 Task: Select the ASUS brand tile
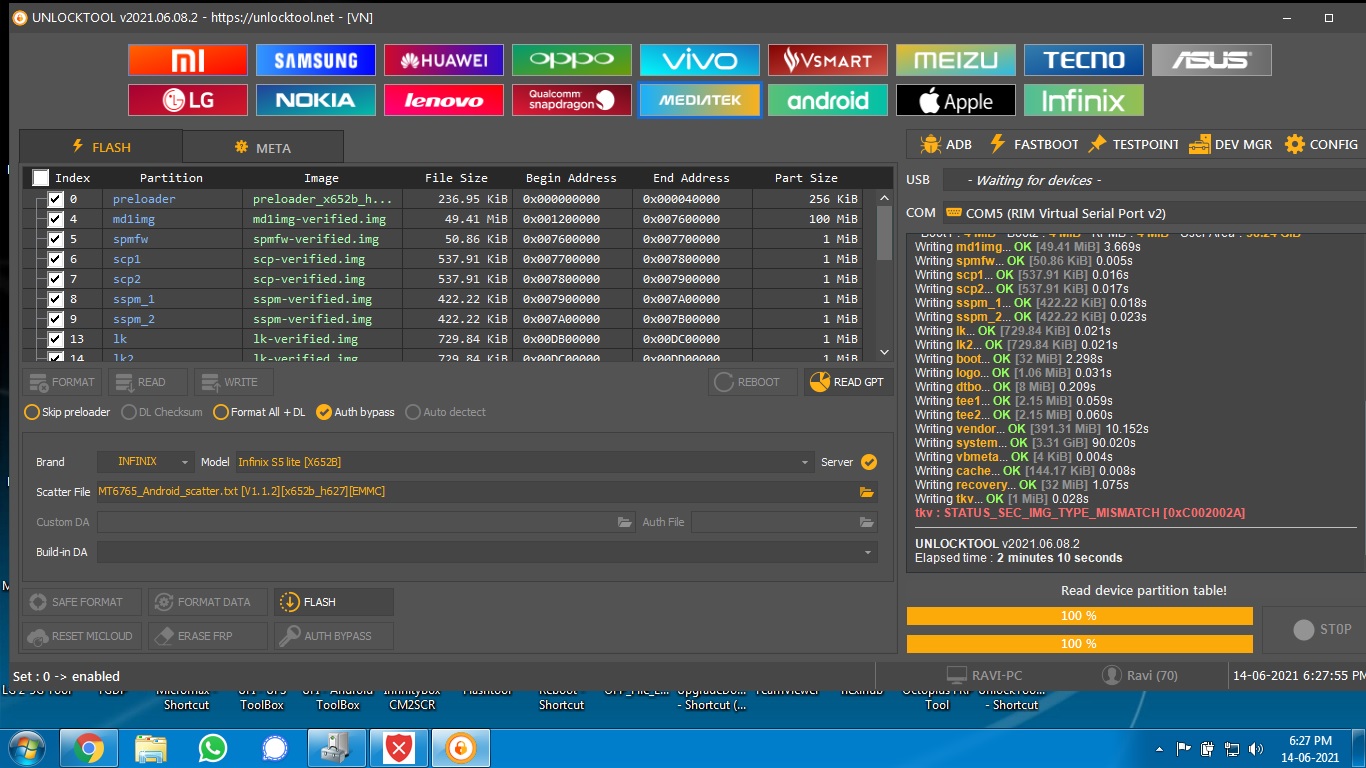[1212, 60]
